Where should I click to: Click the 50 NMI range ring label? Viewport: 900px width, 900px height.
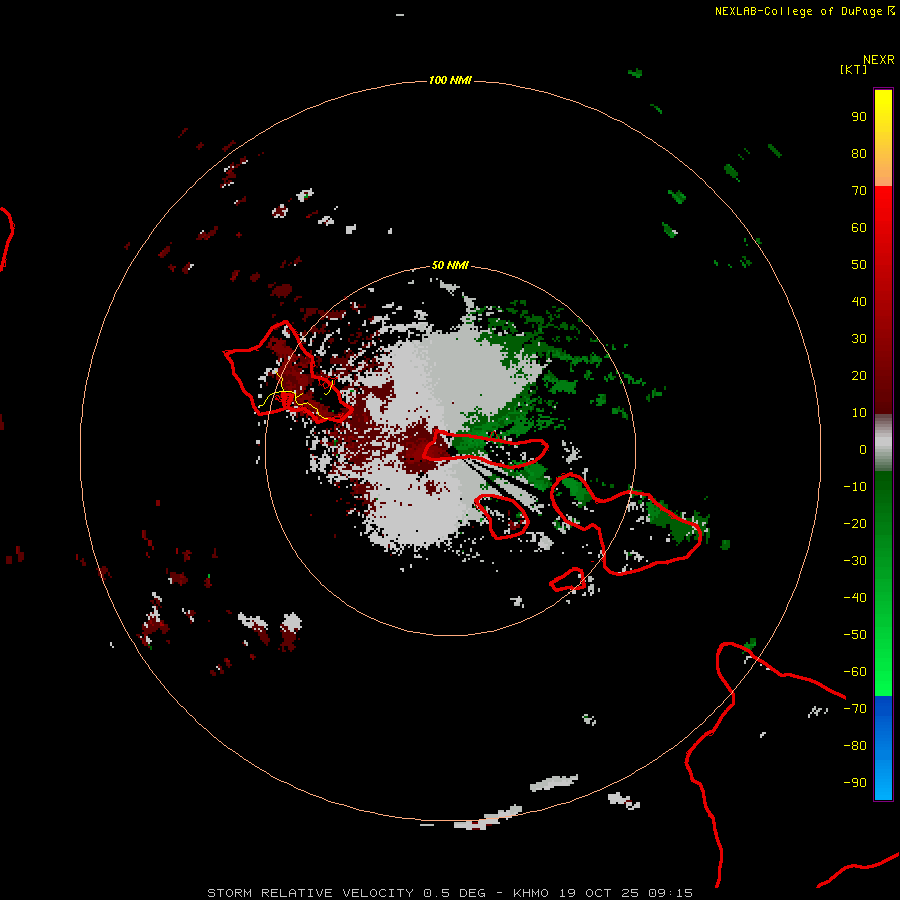(450, 265)
